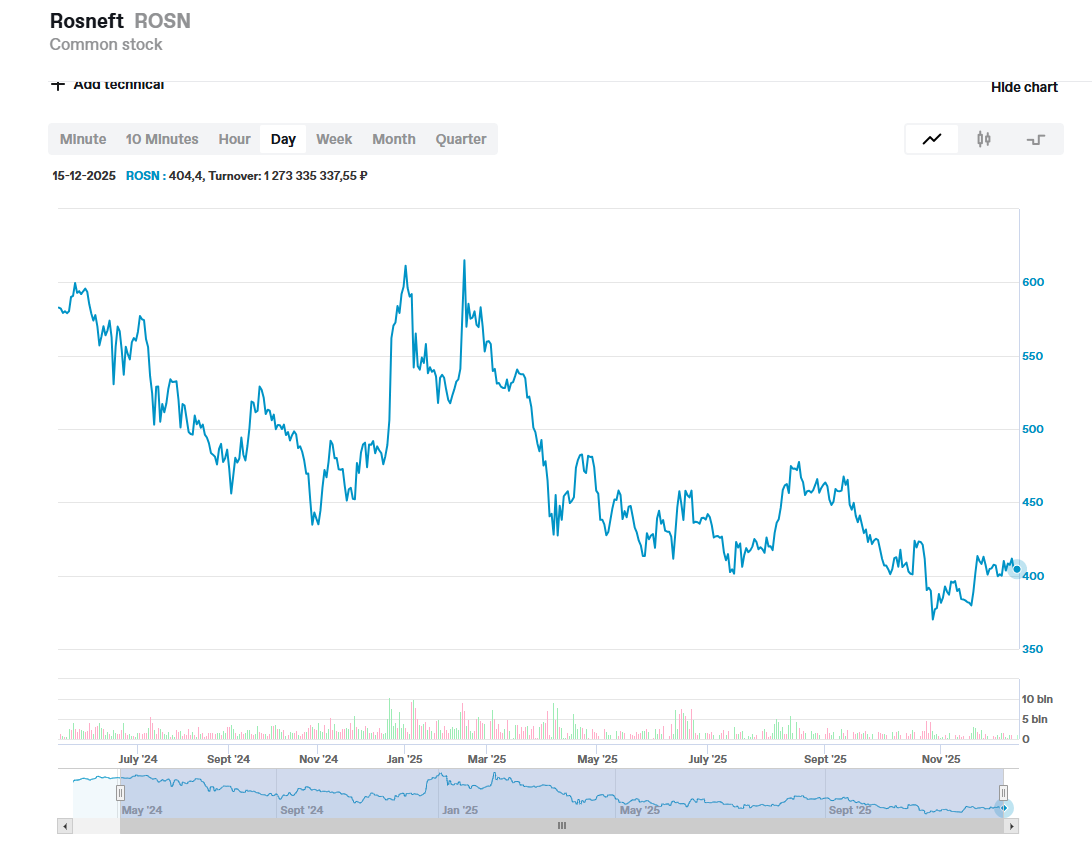Click the 15-12-2025 date label

pyautogui.click(x=84, y=176)
